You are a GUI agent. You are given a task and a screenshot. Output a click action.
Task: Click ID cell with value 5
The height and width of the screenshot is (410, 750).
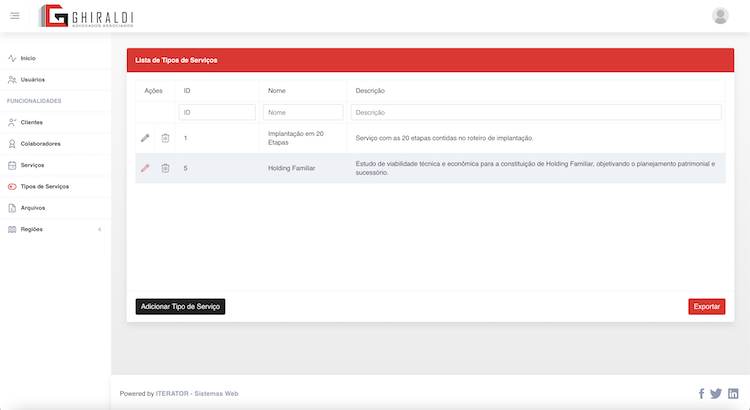(217, 168)
